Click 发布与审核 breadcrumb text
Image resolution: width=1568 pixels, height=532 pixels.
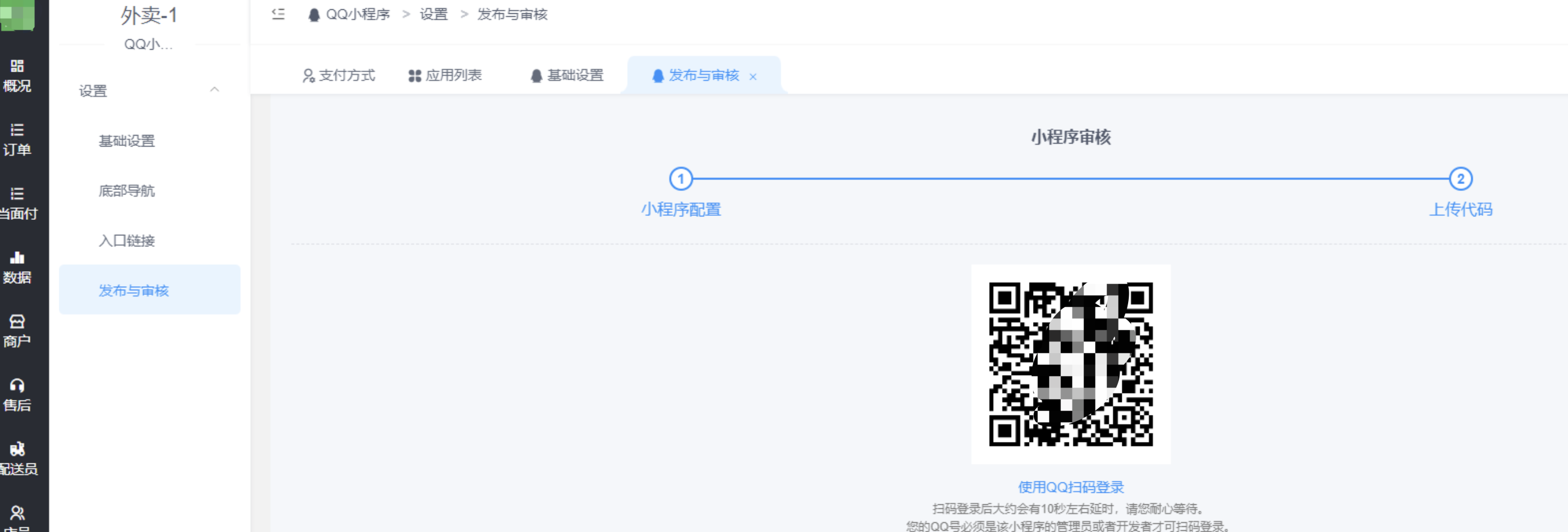(512, 14)
